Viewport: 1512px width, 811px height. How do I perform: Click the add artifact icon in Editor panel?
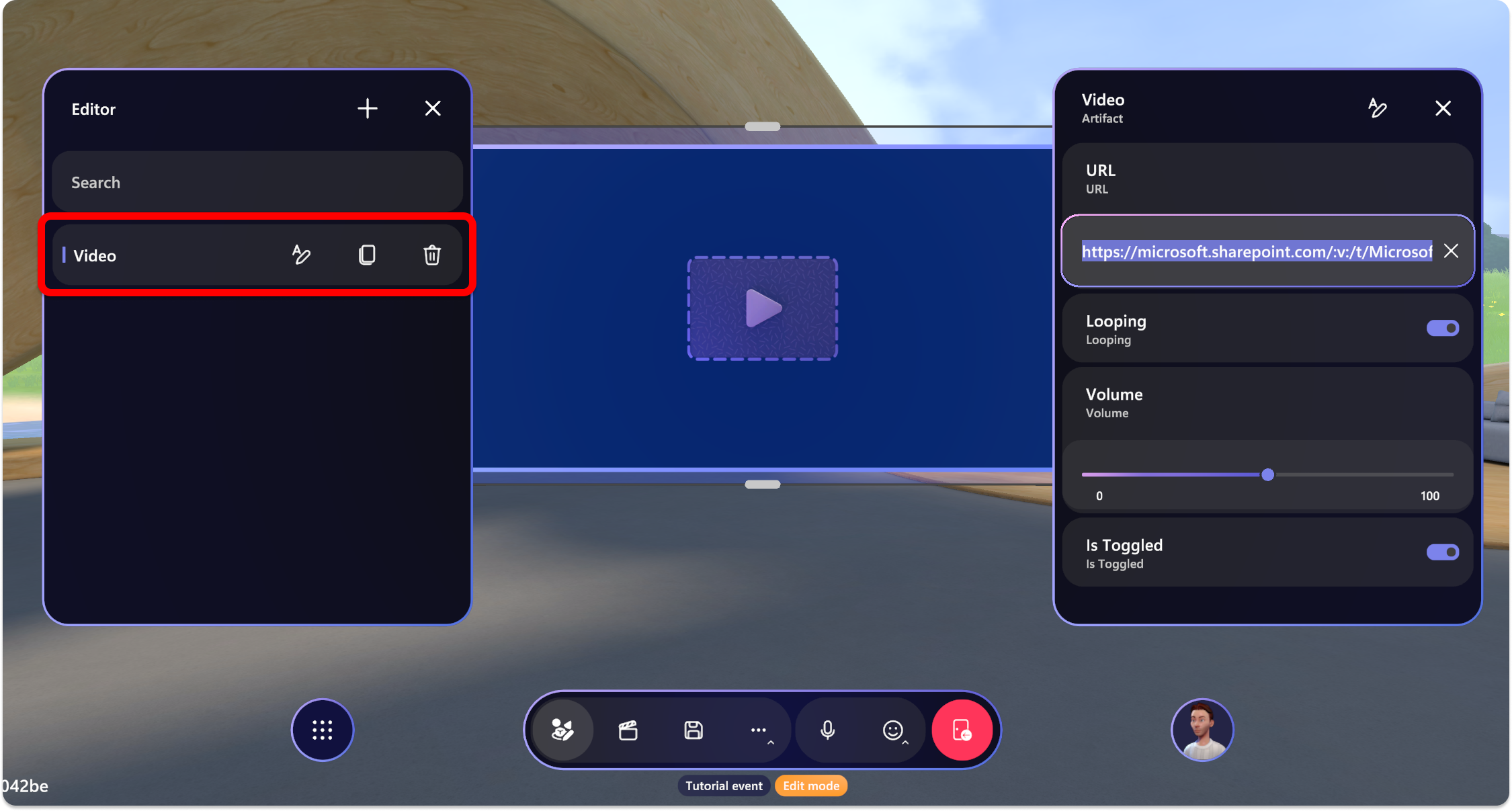pos(367,108)
